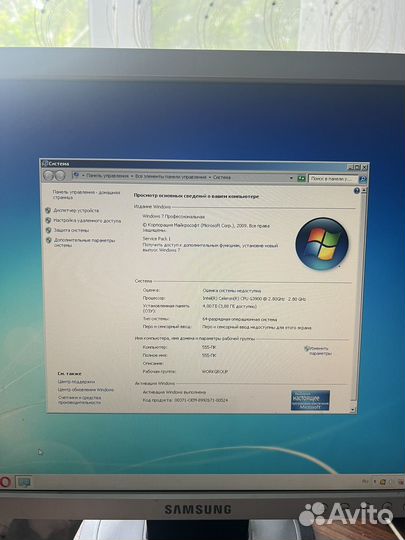Screen dimensions: 405x540
Task: Select the Система breadcrumb segment
Action: [x=222, y=177]
